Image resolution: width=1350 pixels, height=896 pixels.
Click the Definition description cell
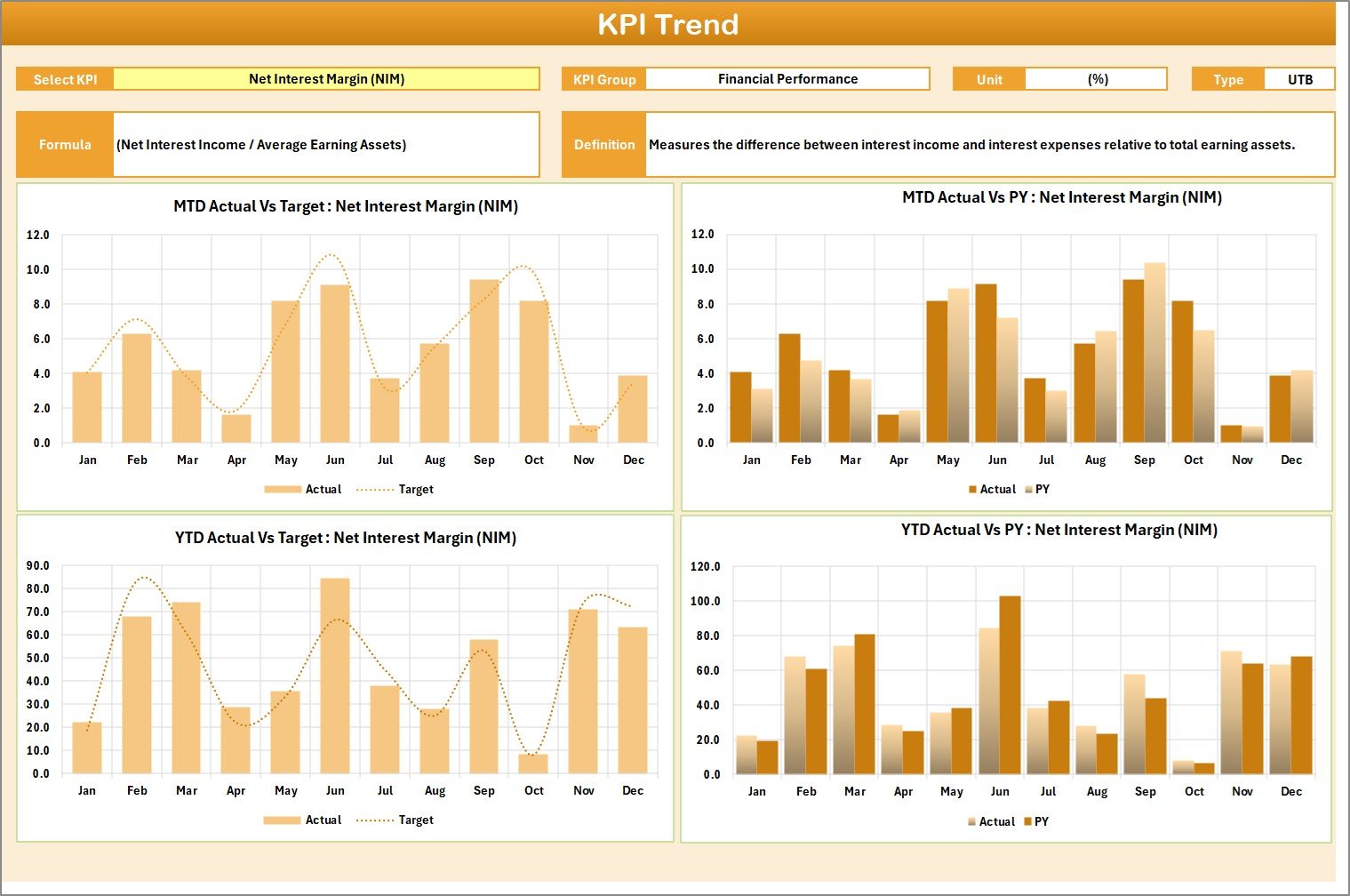(988, 145)
